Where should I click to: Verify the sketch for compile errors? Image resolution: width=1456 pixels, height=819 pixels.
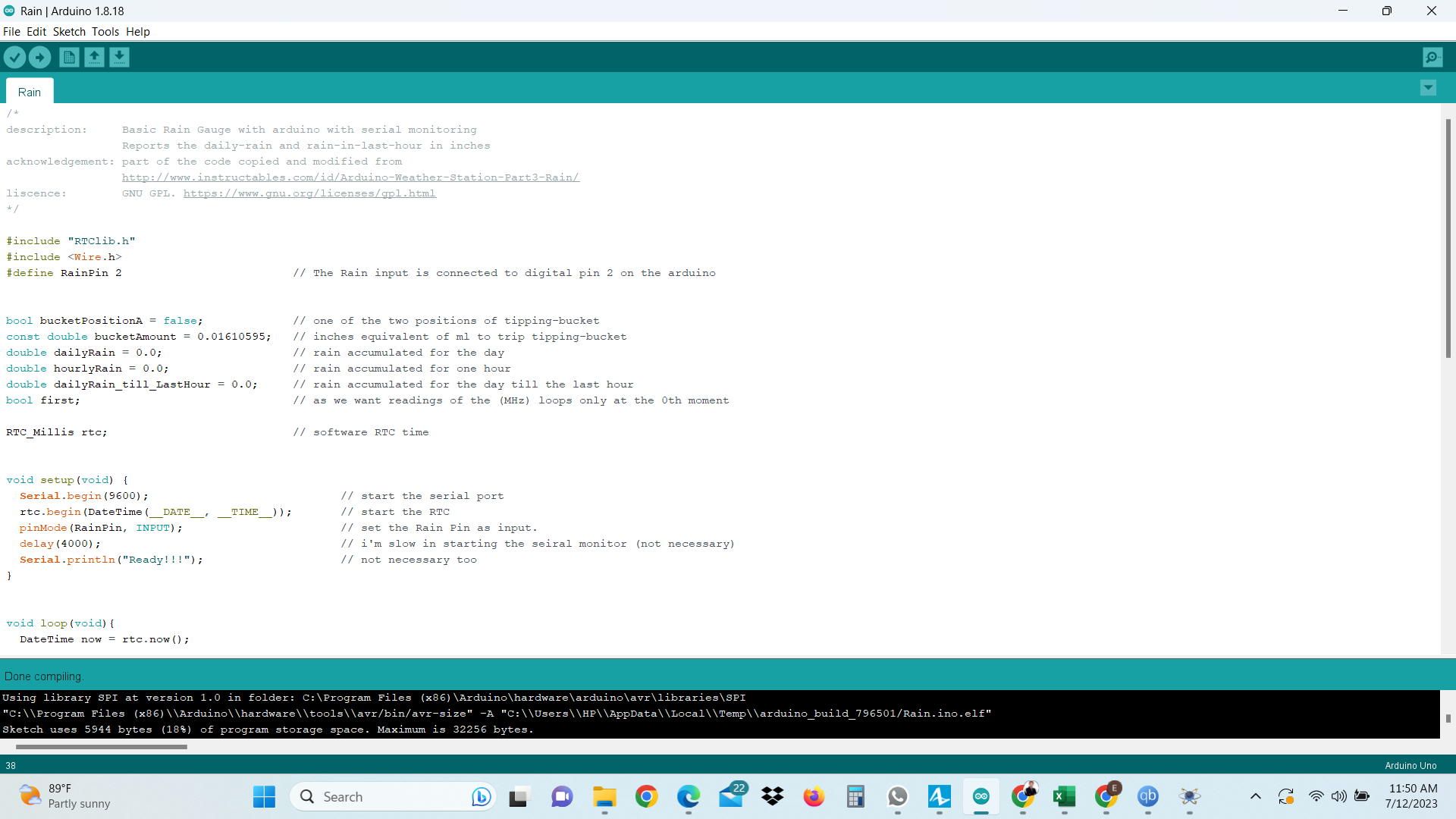click(x=14, y=57)
